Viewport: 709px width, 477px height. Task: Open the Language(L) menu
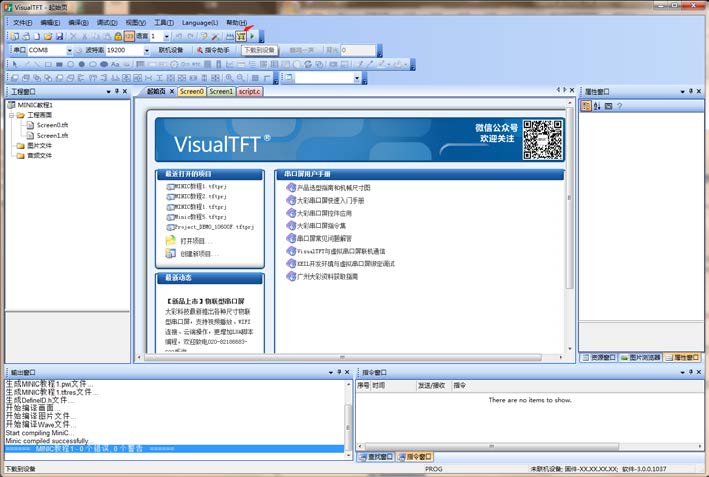click(200, 22)
